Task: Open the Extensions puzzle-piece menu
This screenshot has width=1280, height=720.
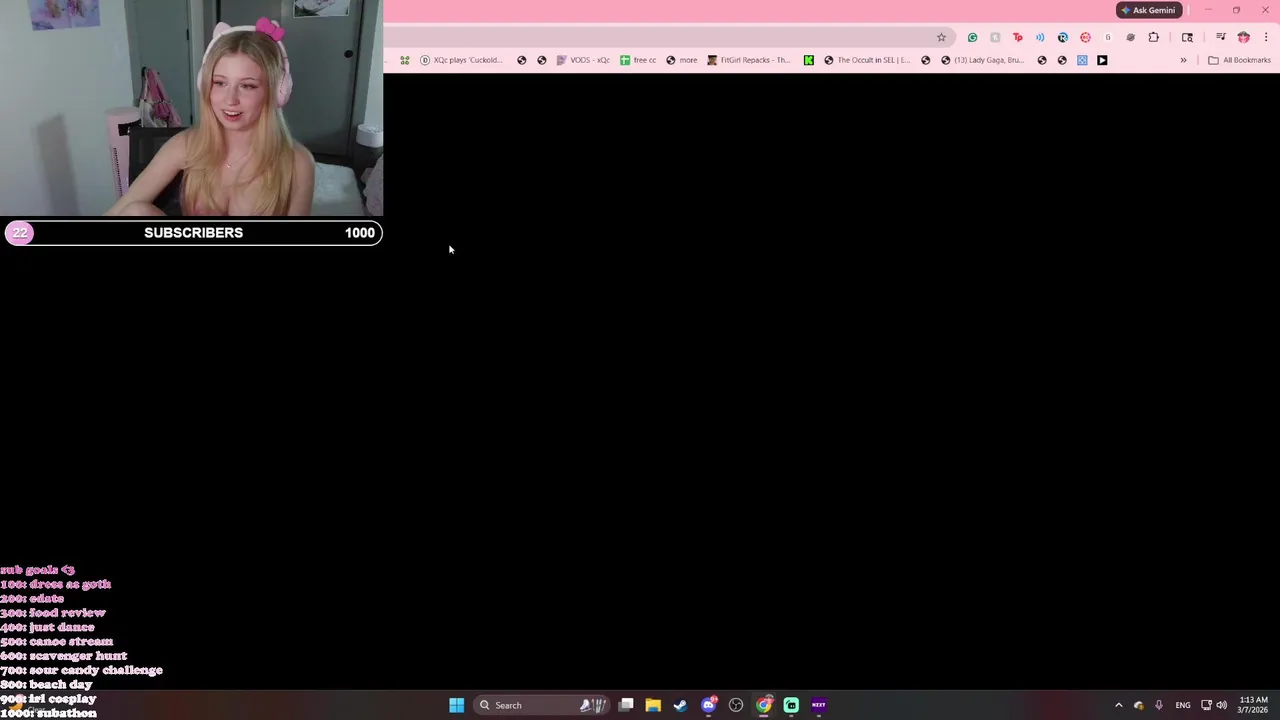Action: 1153,37
